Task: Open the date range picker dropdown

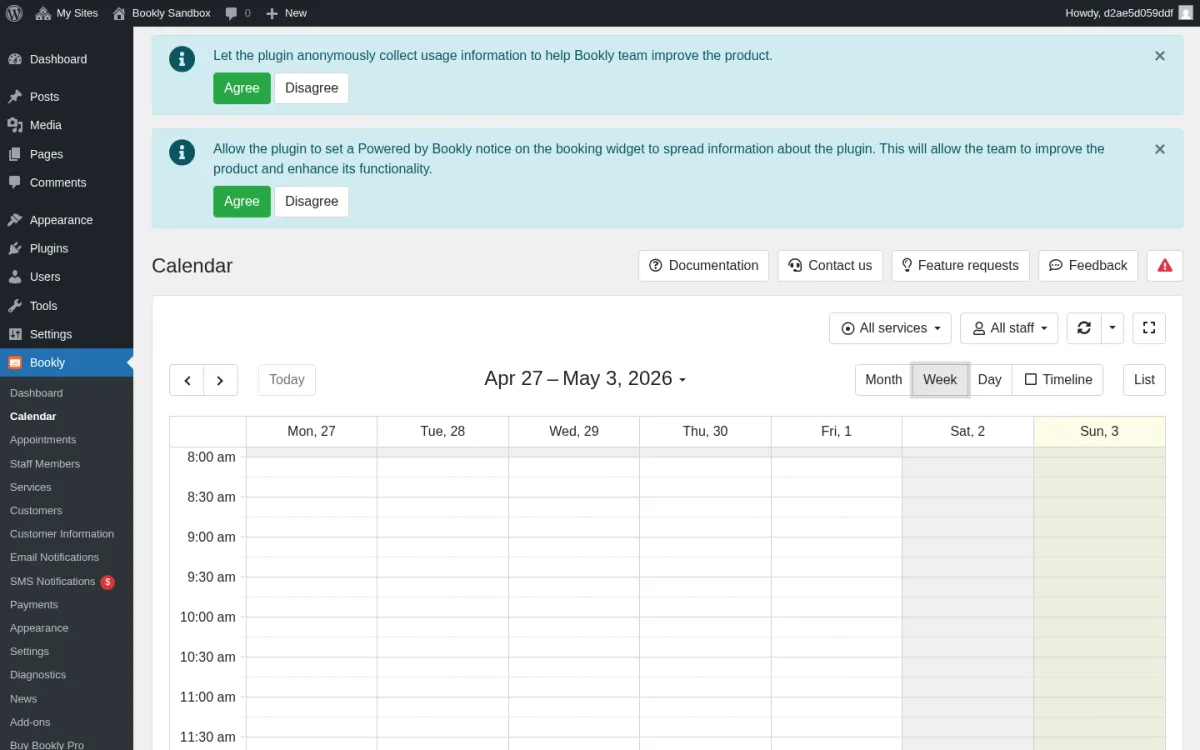Action: [585, 378]
